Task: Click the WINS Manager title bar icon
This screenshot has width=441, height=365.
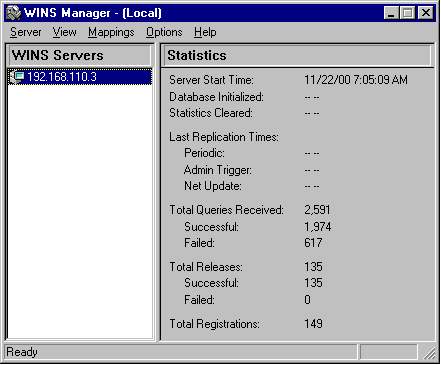Action: [14, 13]
